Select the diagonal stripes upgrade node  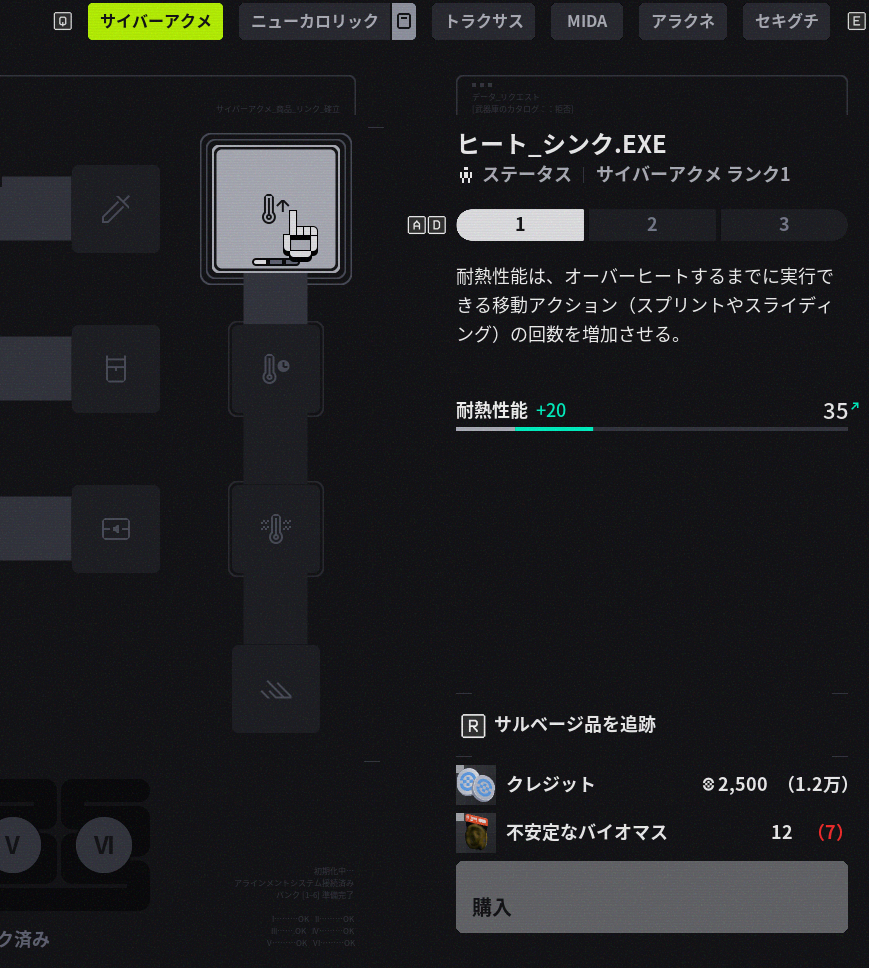(276, 689)
